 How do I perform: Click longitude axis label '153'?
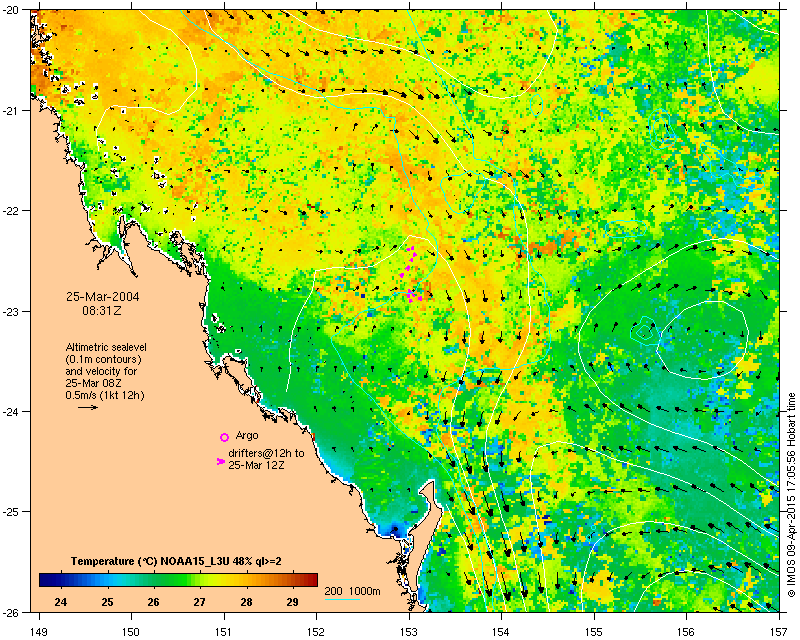tap(409, 632)
